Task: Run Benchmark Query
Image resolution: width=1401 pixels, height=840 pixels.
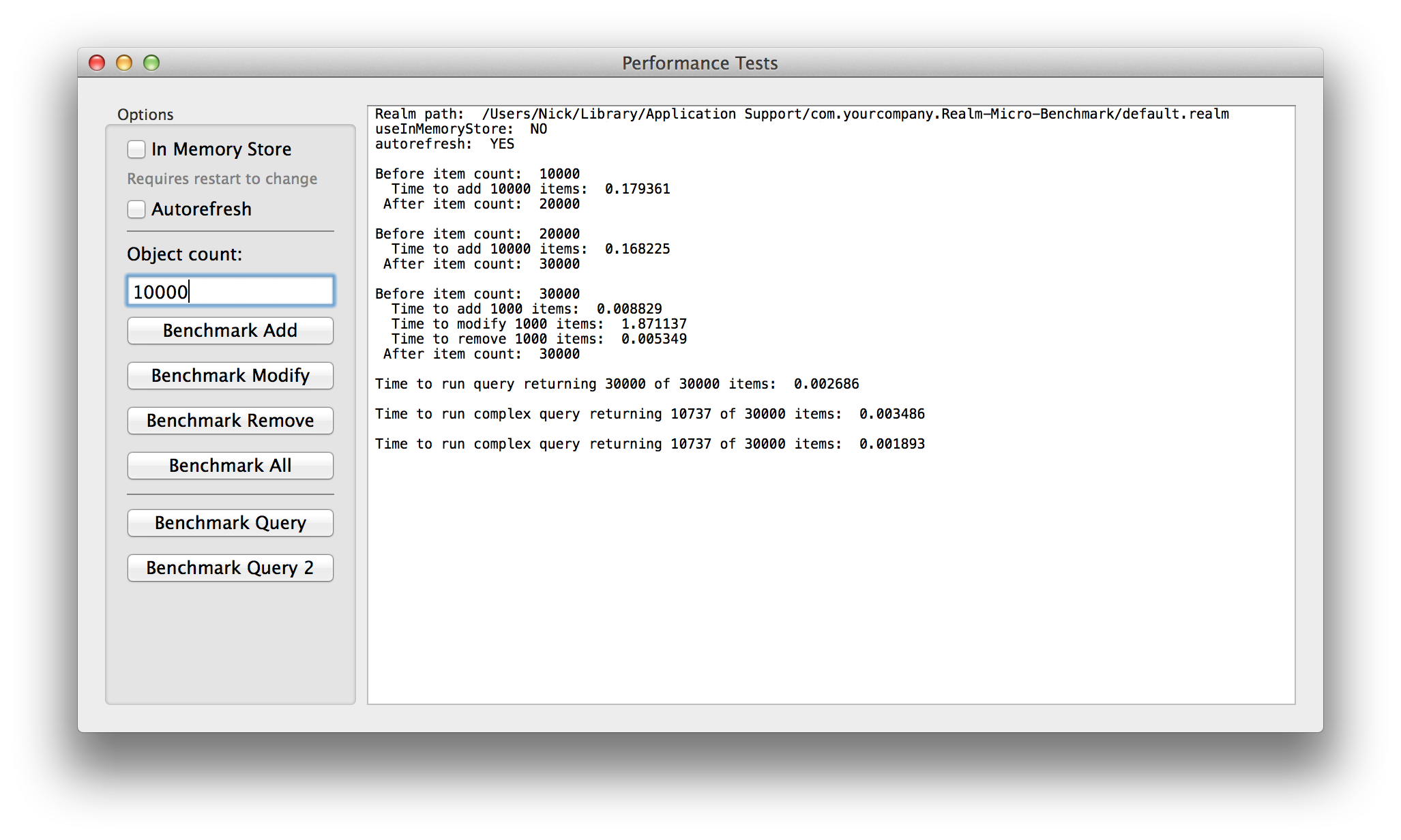Action: pos(231,523)
